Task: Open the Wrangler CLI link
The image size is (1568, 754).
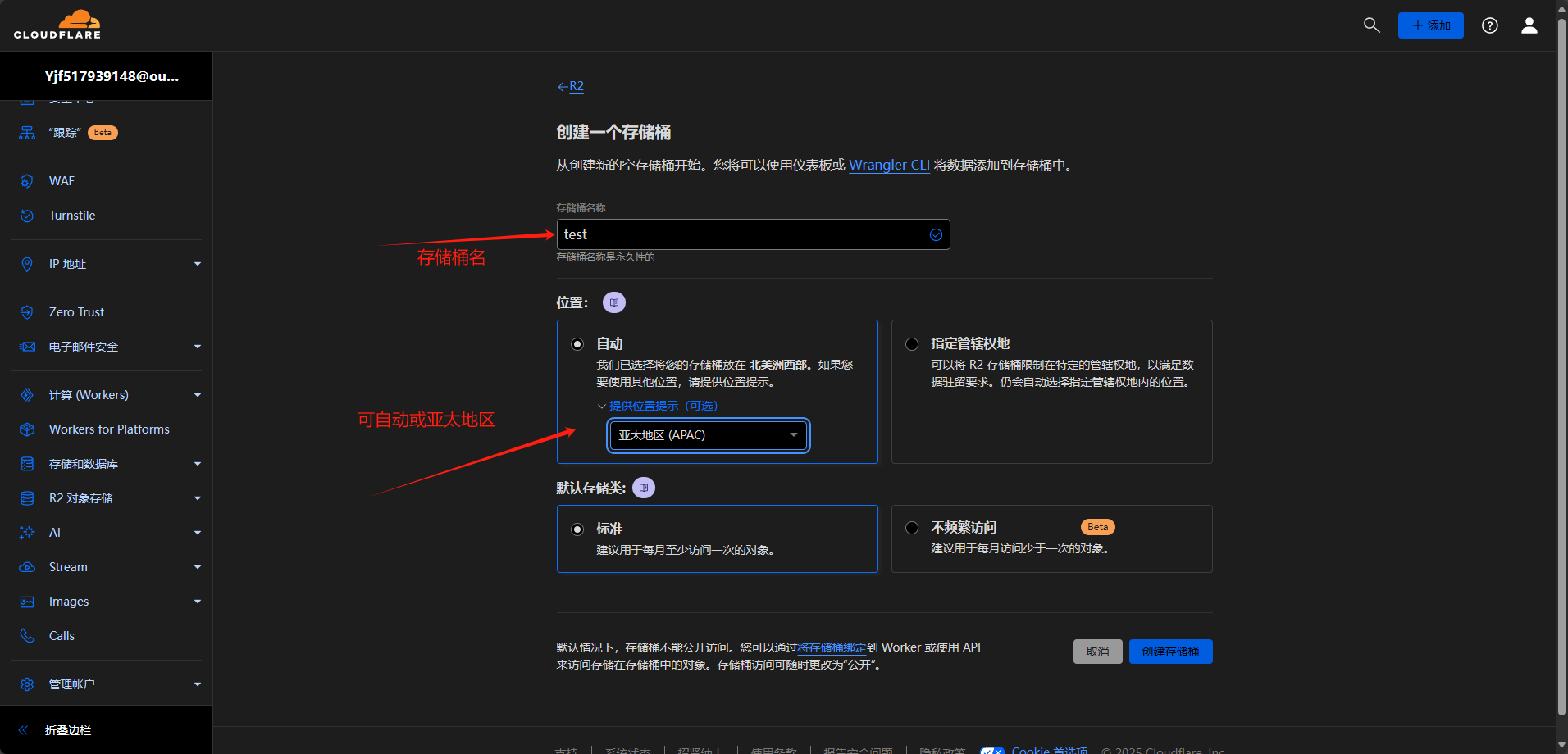Action: point(889,165)
